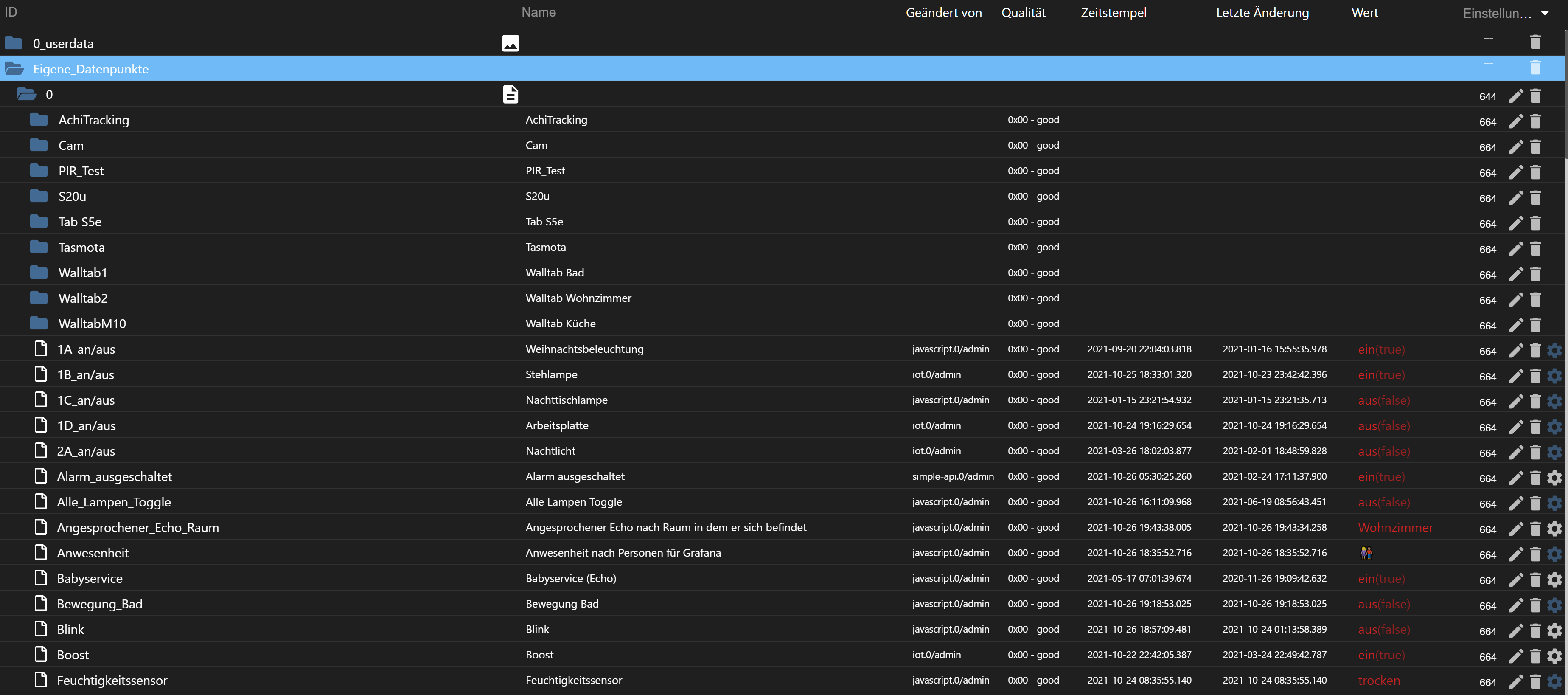1568x695 pixels.
Task: Edit the AchiTracking folder with pencil icon
Action: pos(1516,121)
